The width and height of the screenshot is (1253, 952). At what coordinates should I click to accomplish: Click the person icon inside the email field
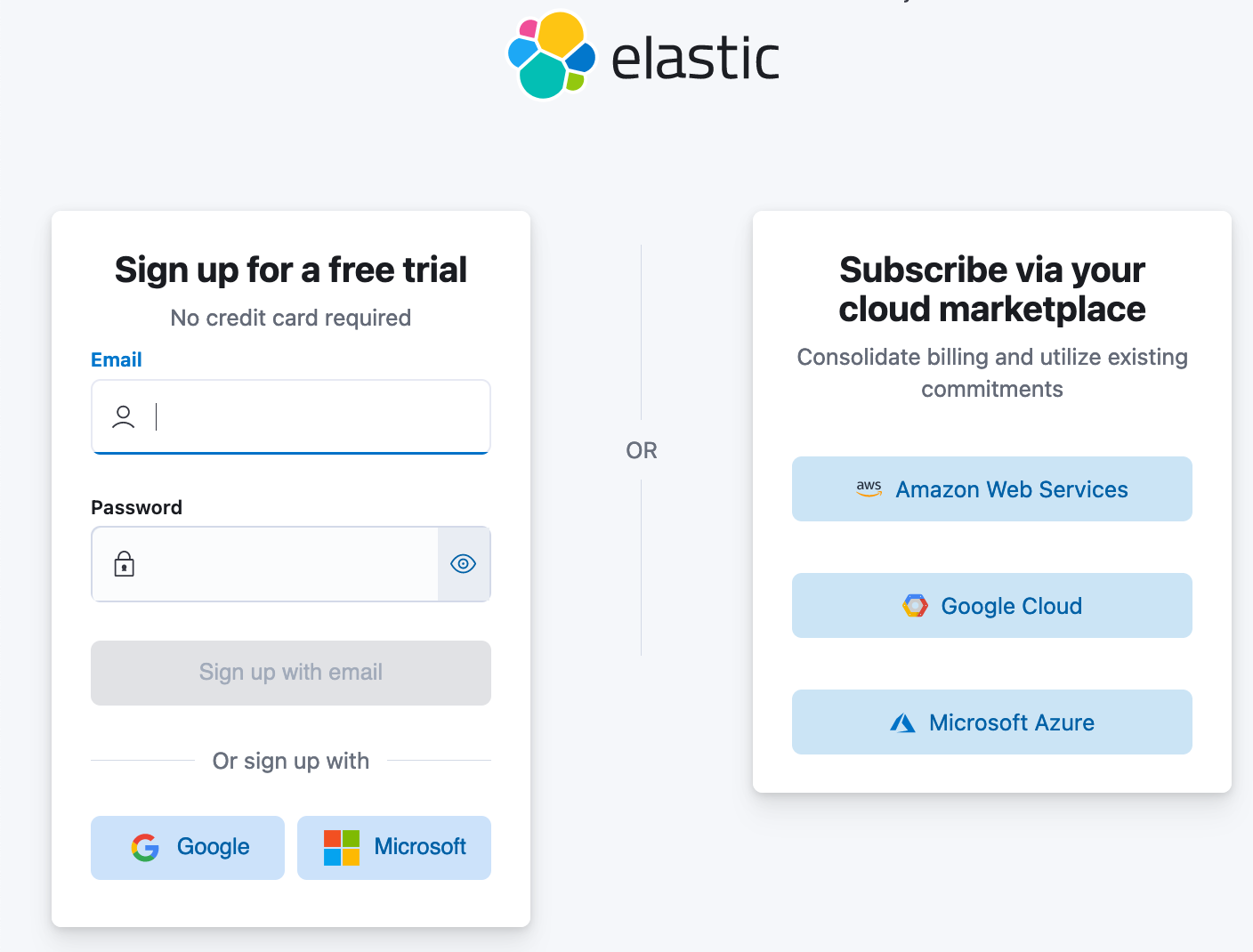124,416
